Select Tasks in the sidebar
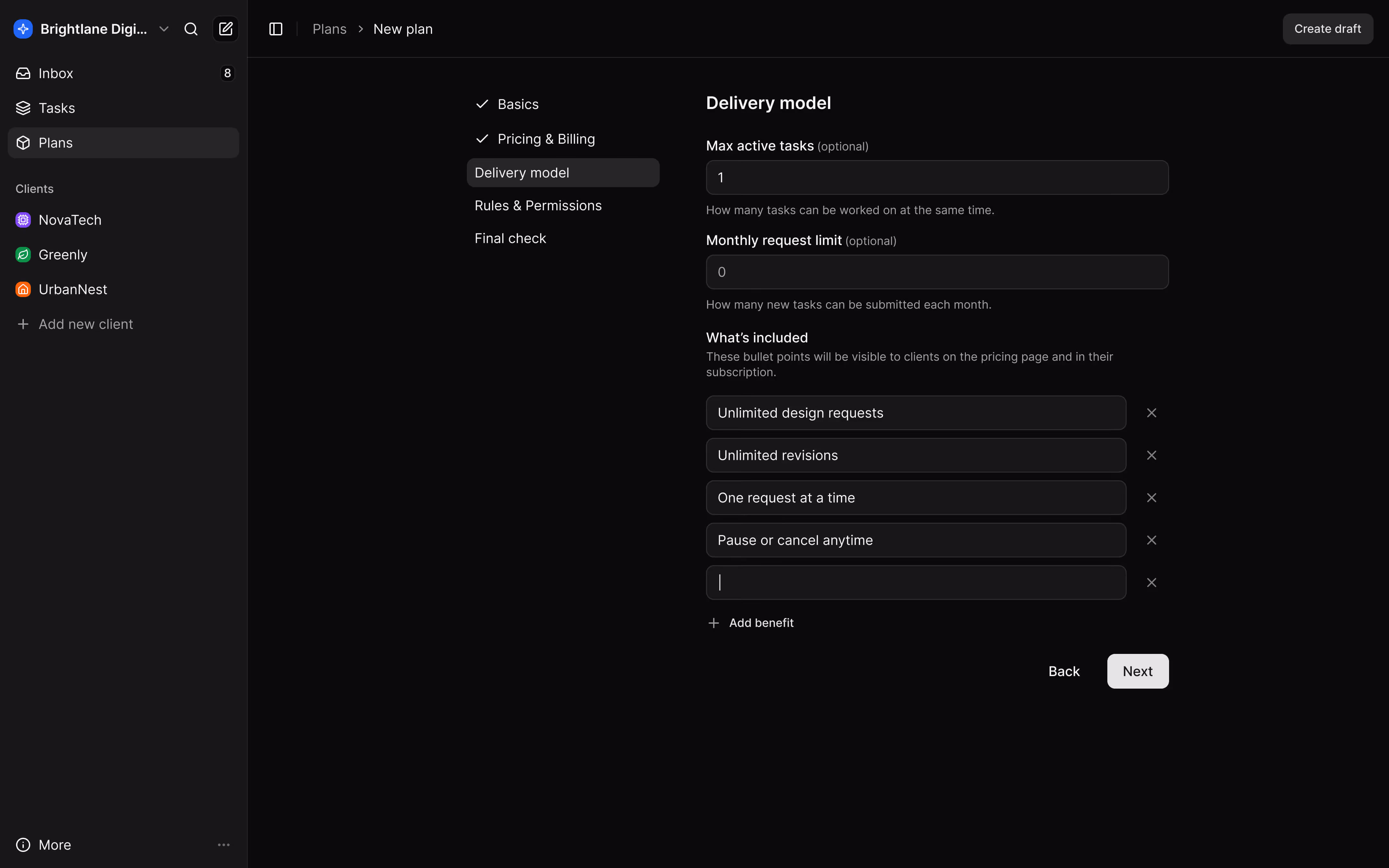The image size is (1389, 868). pos(56,108)
